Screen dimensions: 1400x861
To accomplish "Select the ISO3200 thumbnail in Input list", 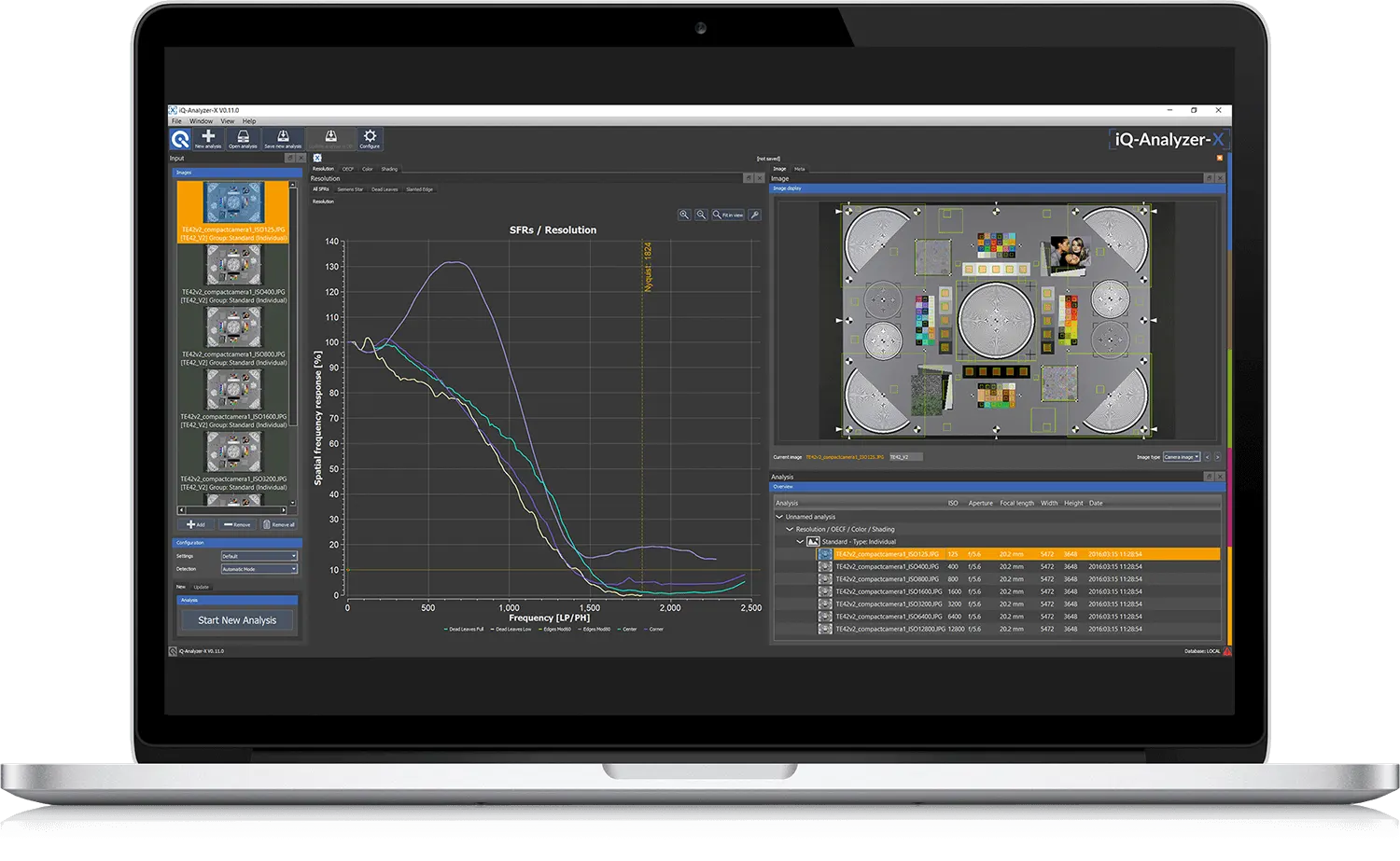I will coord(233,462).
